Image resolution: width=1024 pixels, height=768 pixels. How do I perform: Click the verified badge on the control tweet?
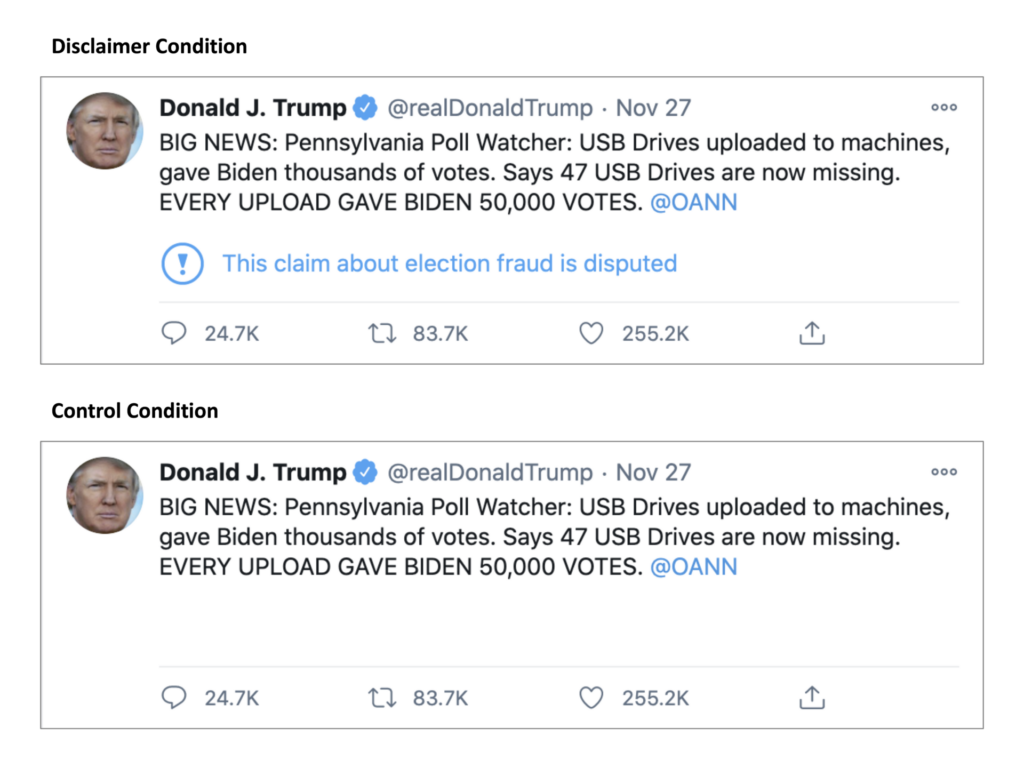pos(365,472)
